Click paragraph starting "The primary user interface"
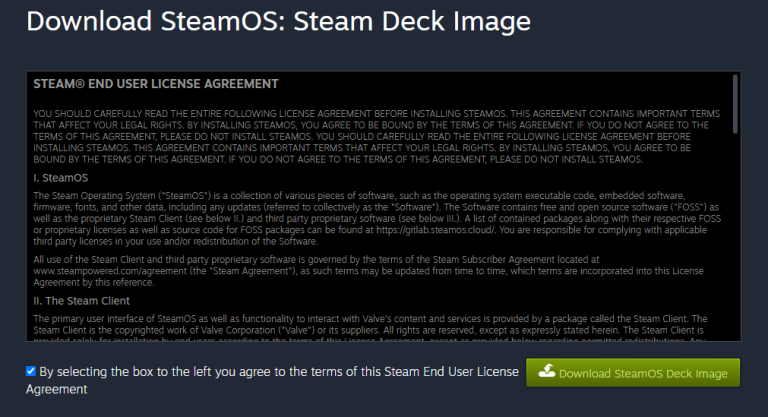This screenshot has height=417, width=768. click(x=370, y=329)
